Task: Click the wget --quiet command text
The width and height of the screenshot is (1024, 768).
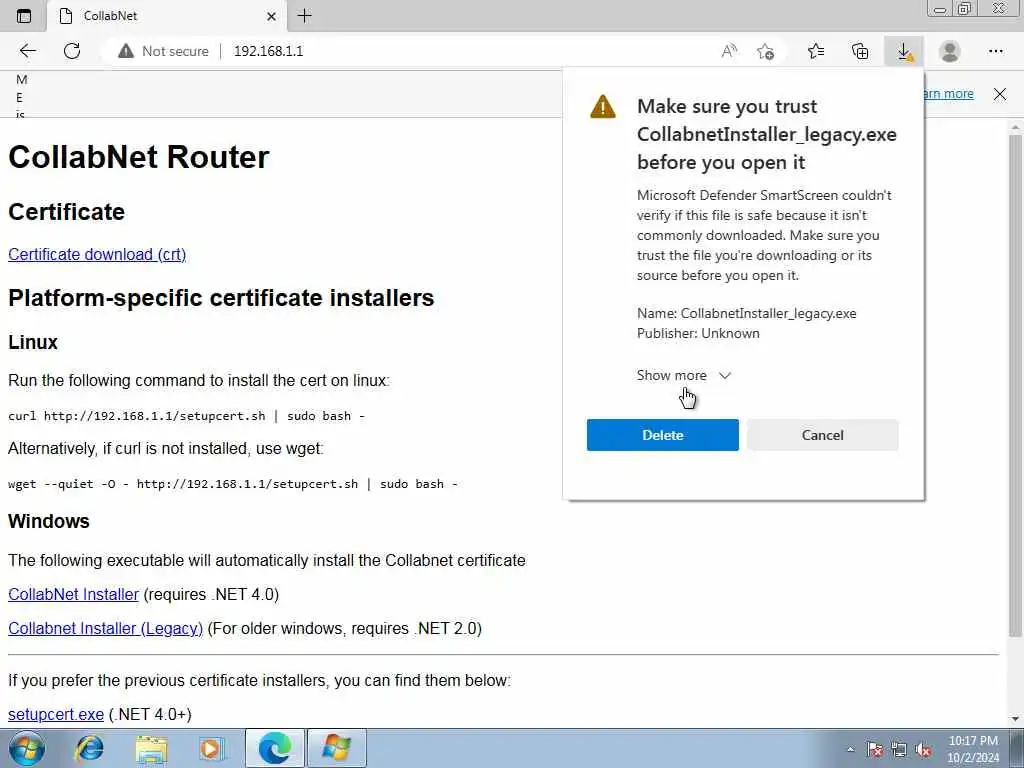Action: (x=232, y=484)
